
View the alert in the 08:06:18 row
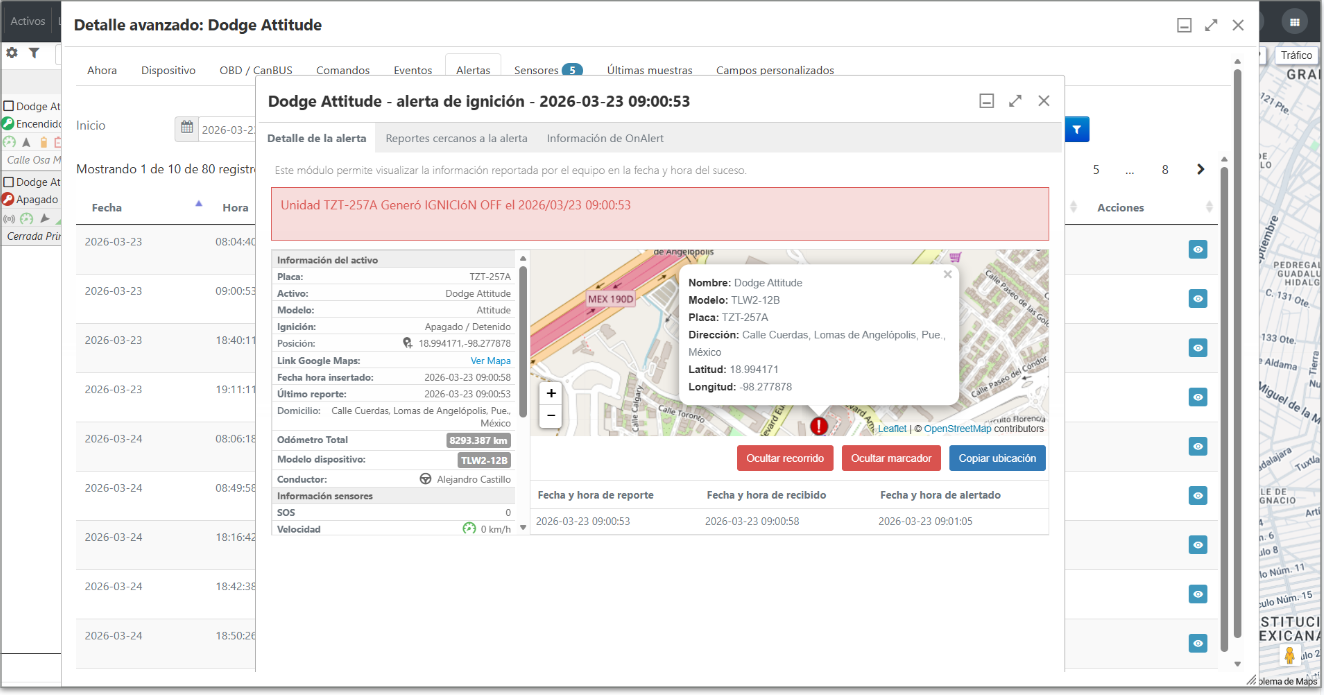(1198, 446)
